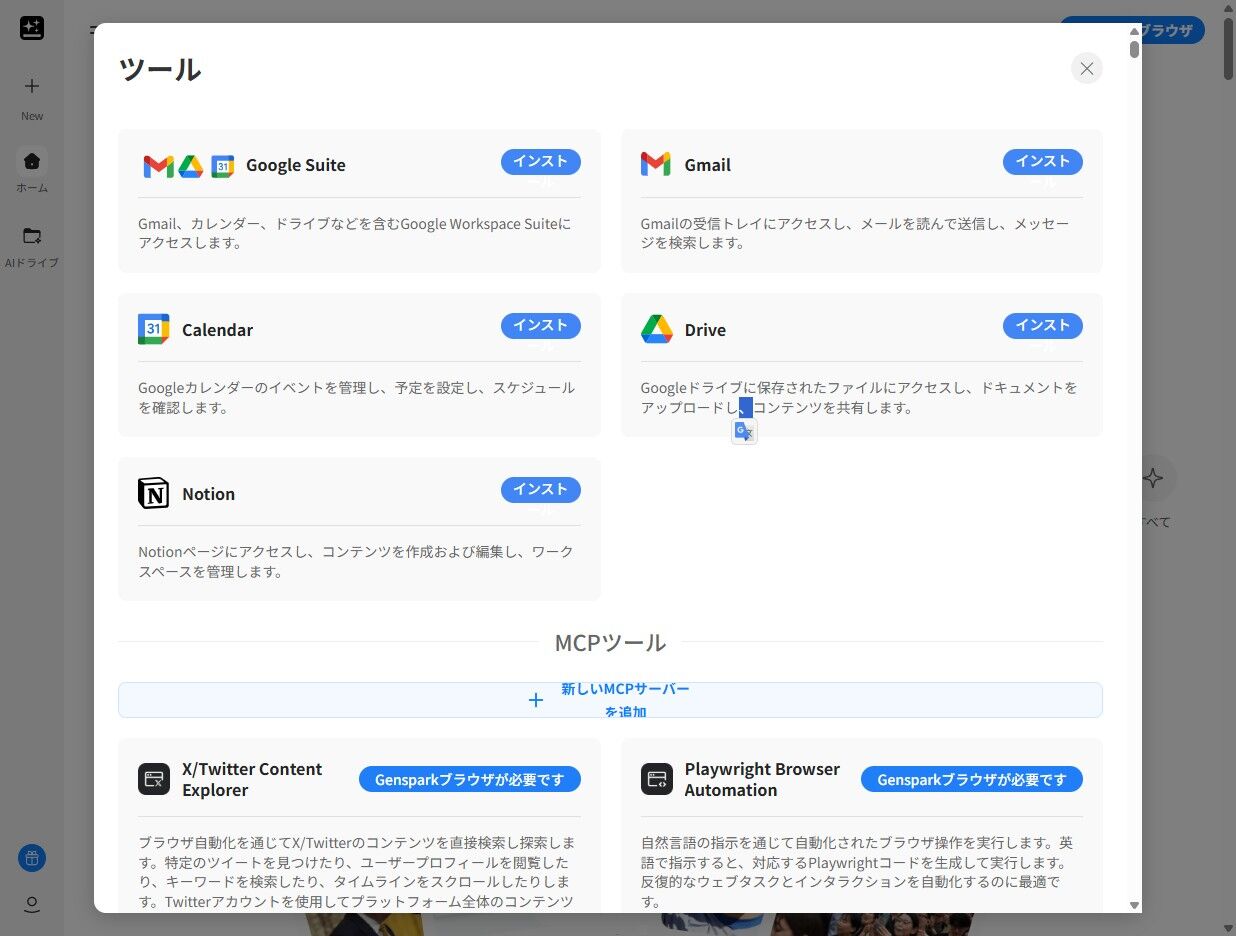
Task: Click the page scrollbar at far right
Action: [x=1229, y=47]
